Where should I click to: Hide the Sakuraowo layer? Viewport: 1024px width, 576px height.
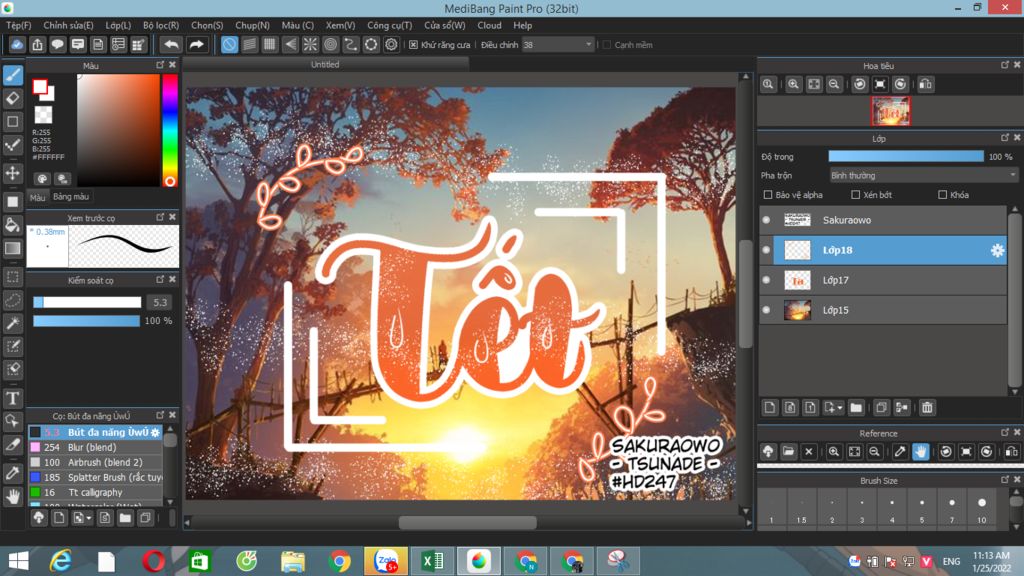click(x=767, y=220)
